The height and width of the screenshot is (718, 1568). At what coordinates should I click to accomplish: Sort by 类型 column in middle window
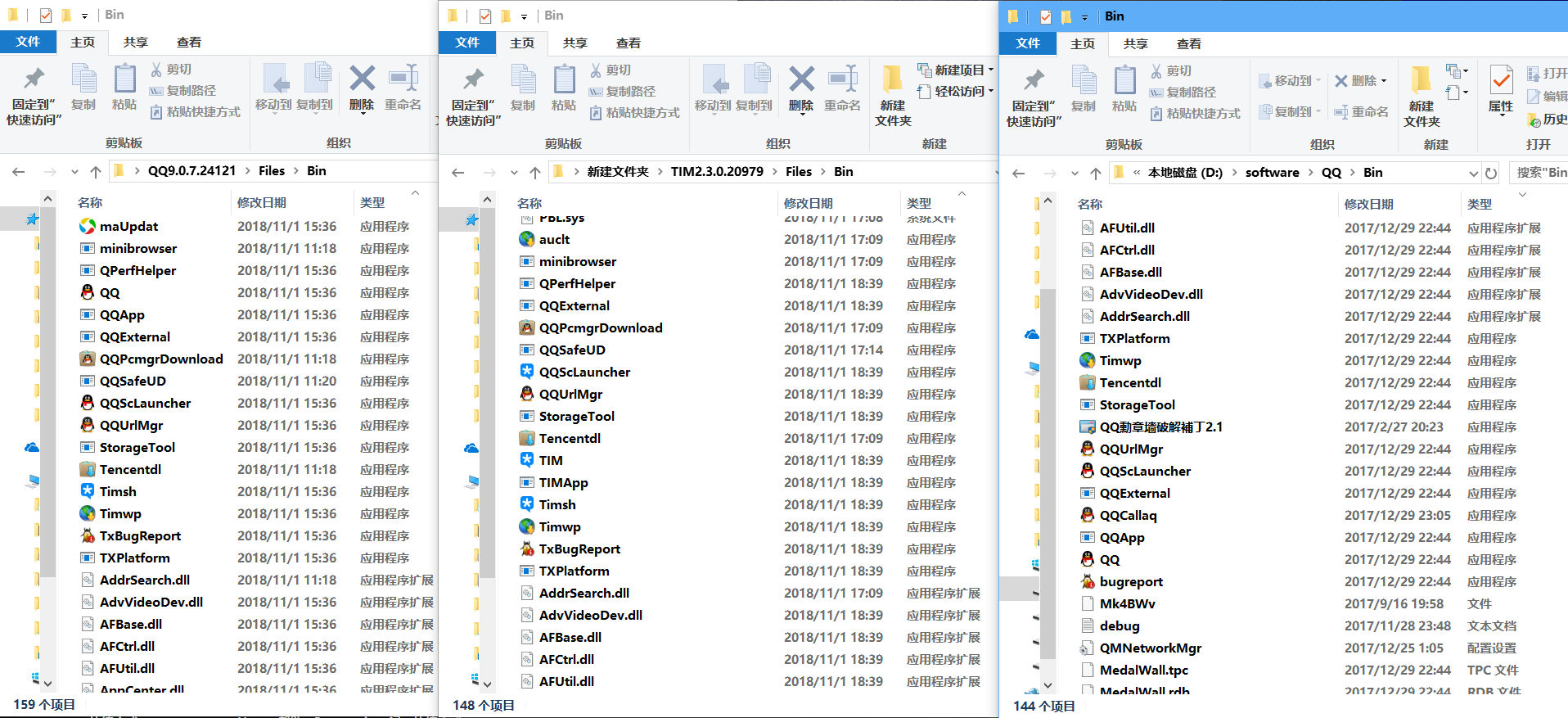[919, 203]
